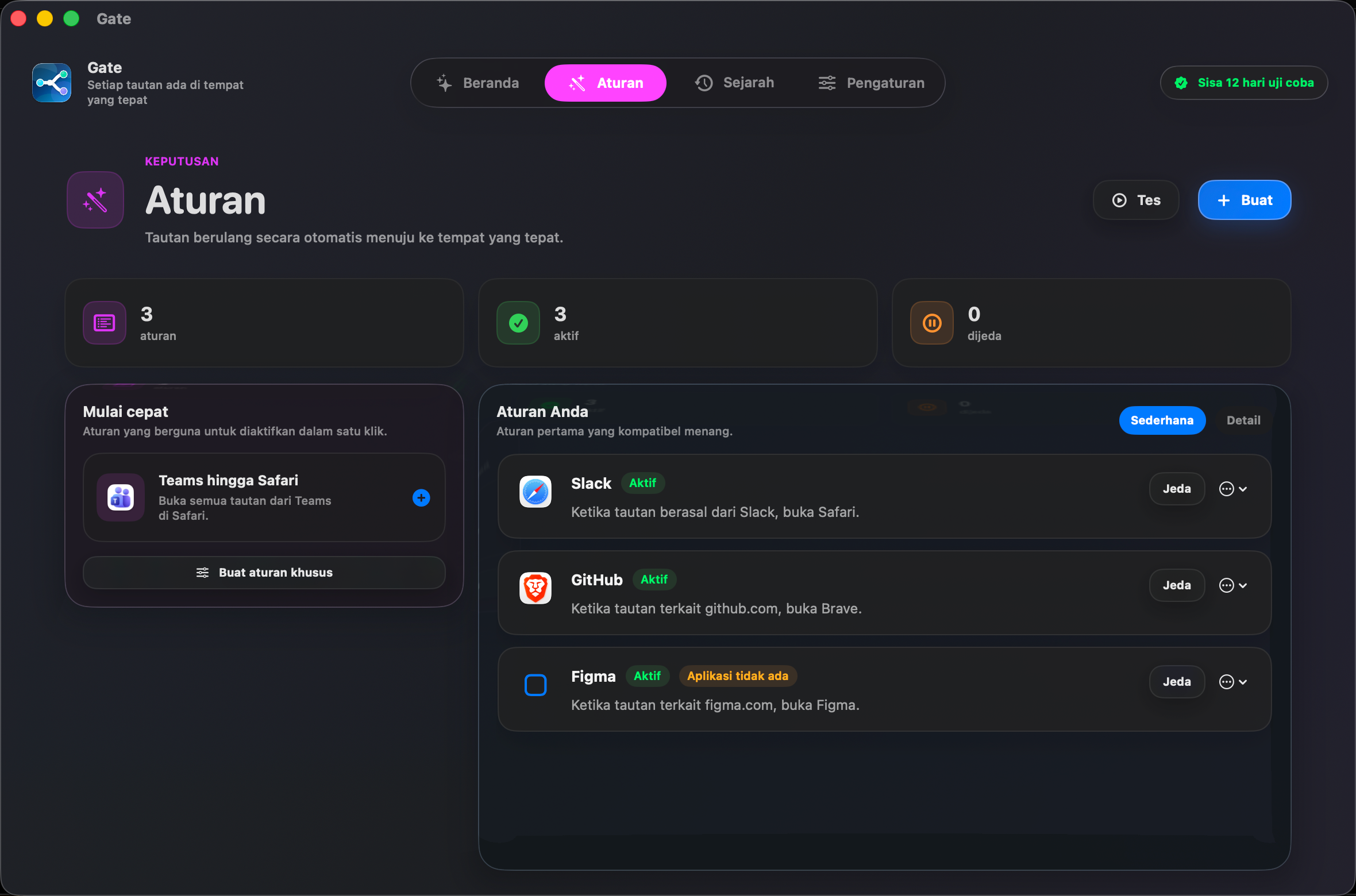Create a new rule with Buat
The width and height of the screenshot is (1356, 896).
[x=1245, y=200]
